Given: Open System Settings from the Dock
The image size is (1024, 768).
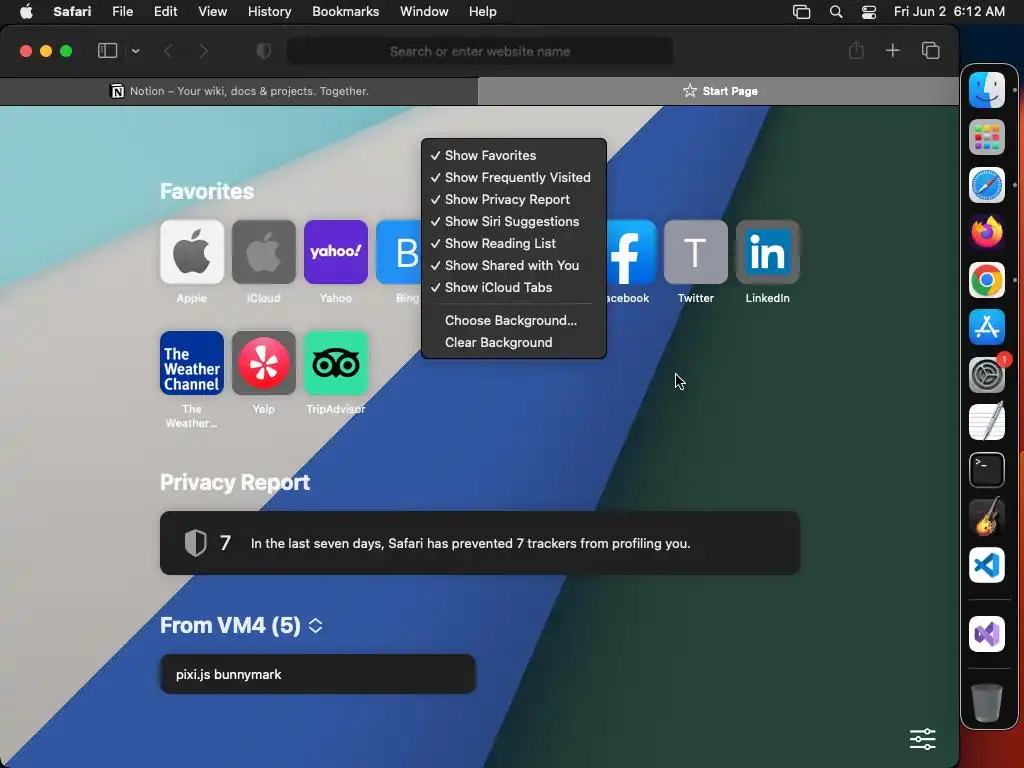Looking at the screenshot, I should click(x=987, y=375).
